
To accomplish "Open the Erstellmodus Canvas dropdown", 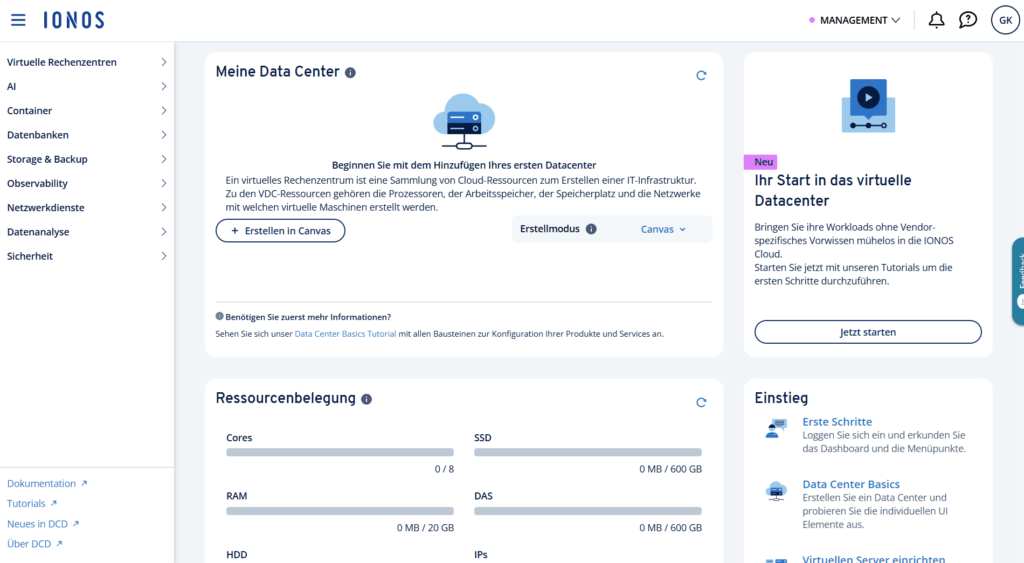I will 663,229.
